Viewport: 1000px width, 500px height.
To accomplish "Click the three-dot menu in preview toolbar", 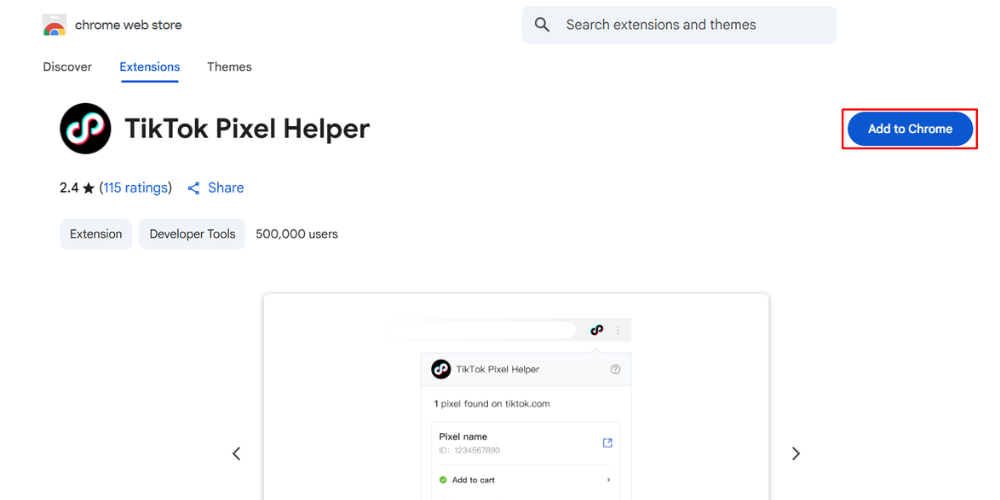I will click(617, 330).
